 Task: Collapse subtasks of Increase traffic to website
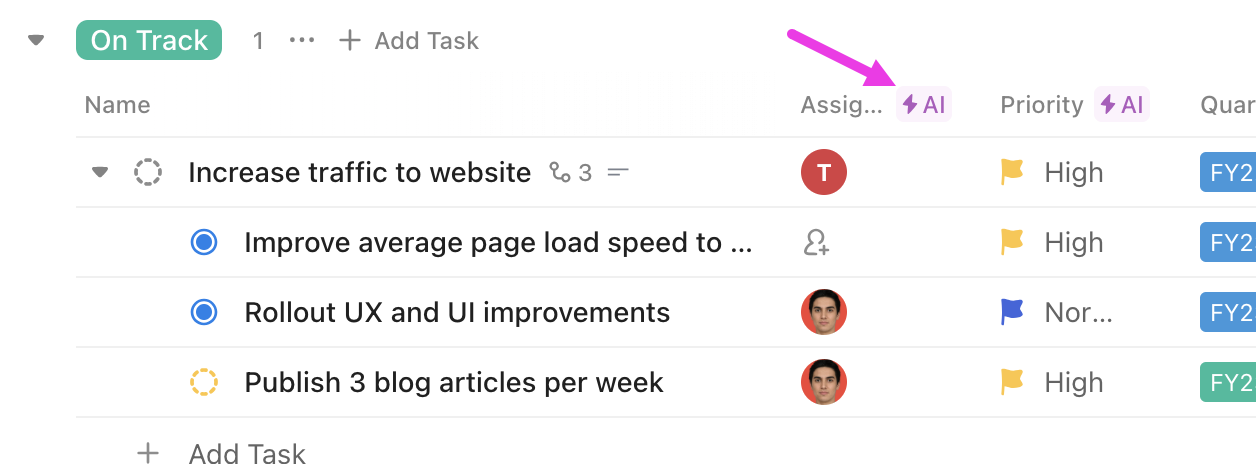[x=99, y=173]
